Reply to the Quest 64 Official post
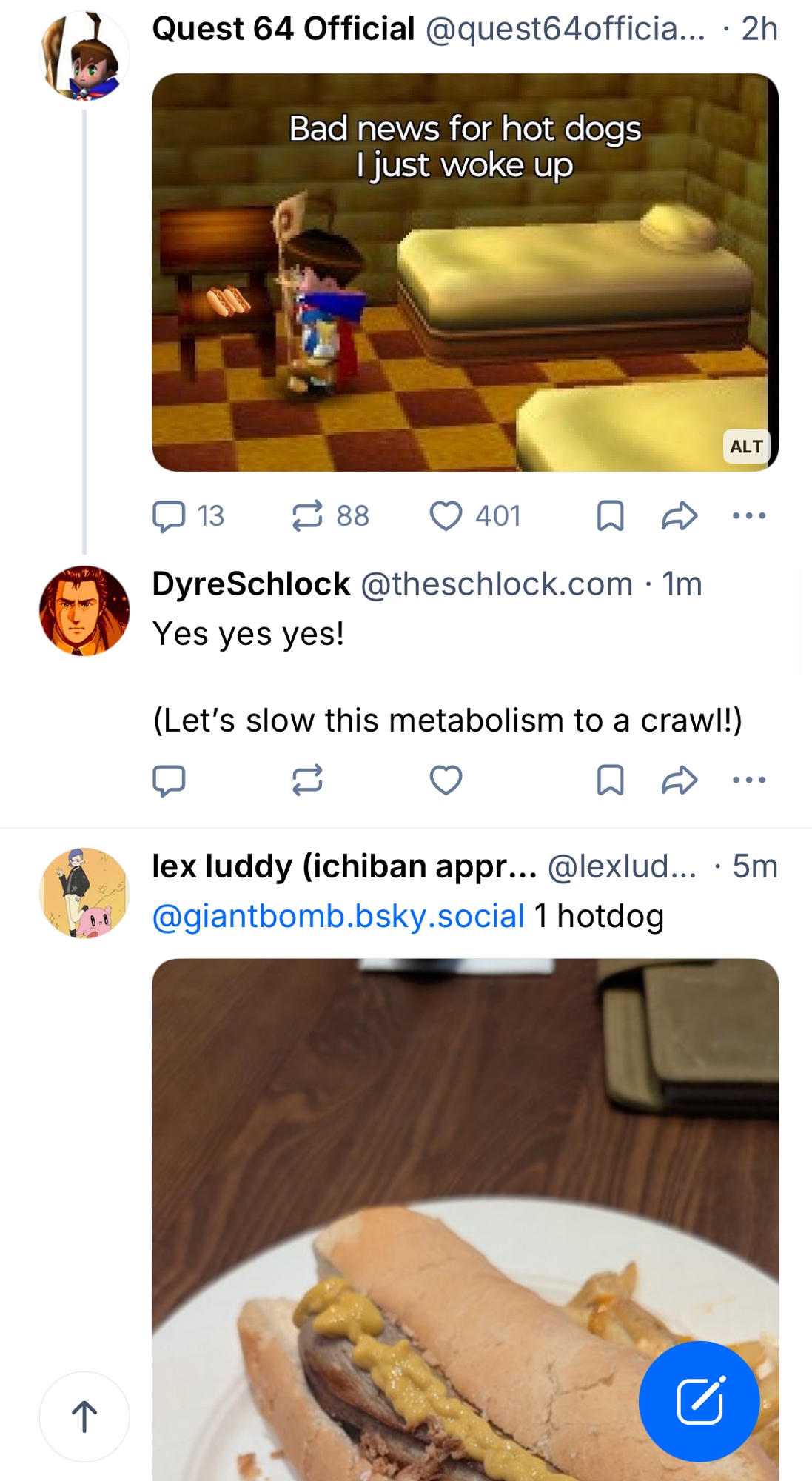The image size is (812, 1481). (169, 516)
